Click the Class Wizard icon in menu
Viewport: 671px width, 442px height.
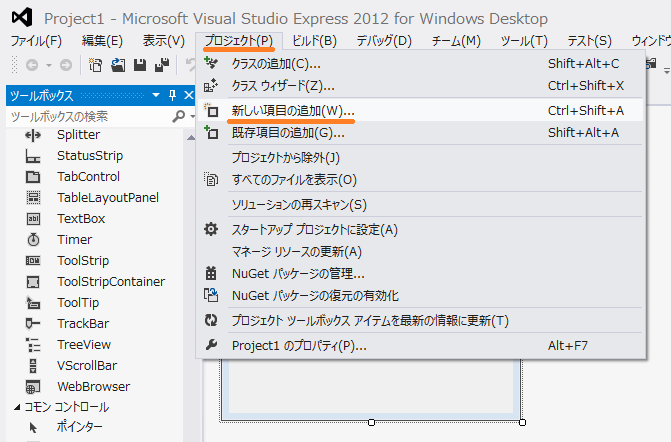click(211, 86)
